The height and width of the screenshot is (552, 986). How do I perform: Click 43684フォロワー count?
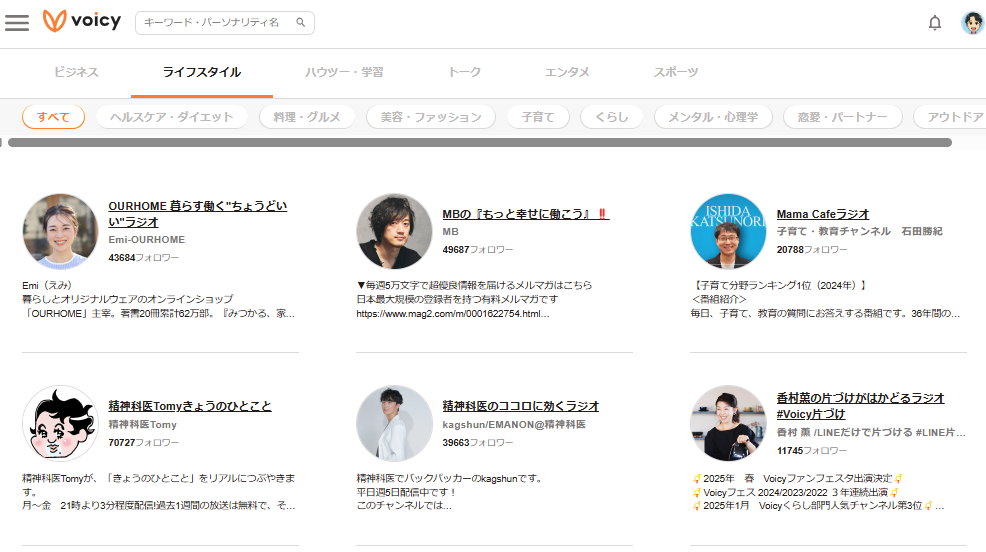click(143, 258)
